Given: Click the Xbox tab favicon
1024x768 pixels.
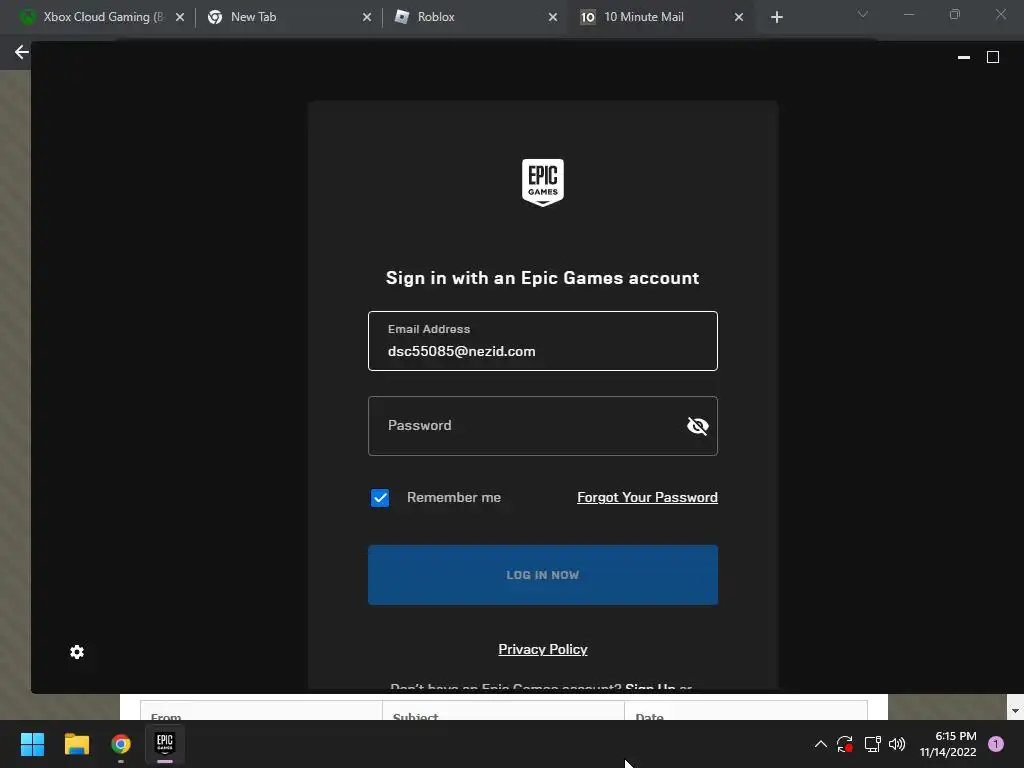Looking at the screenshot, I should click(27, 17).
